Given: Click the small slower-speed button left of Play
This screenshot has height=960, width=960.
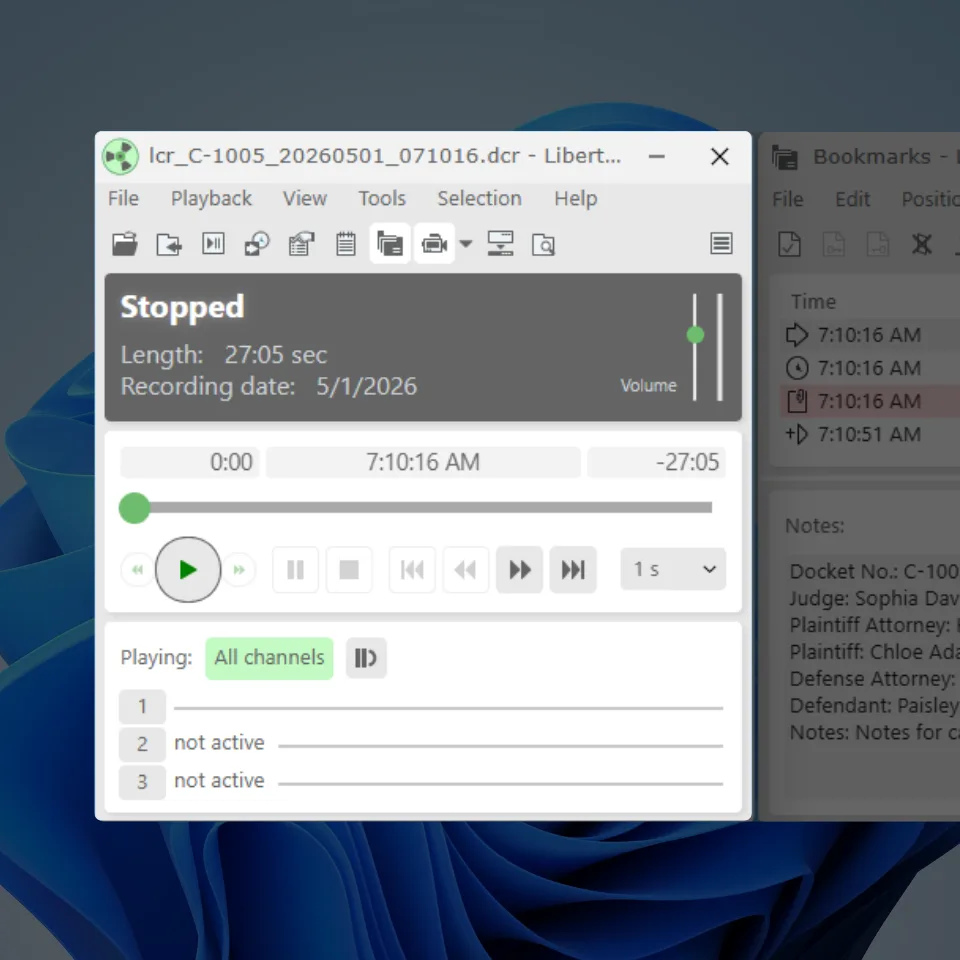Looking at the screenshot, I should pos(138,570).
